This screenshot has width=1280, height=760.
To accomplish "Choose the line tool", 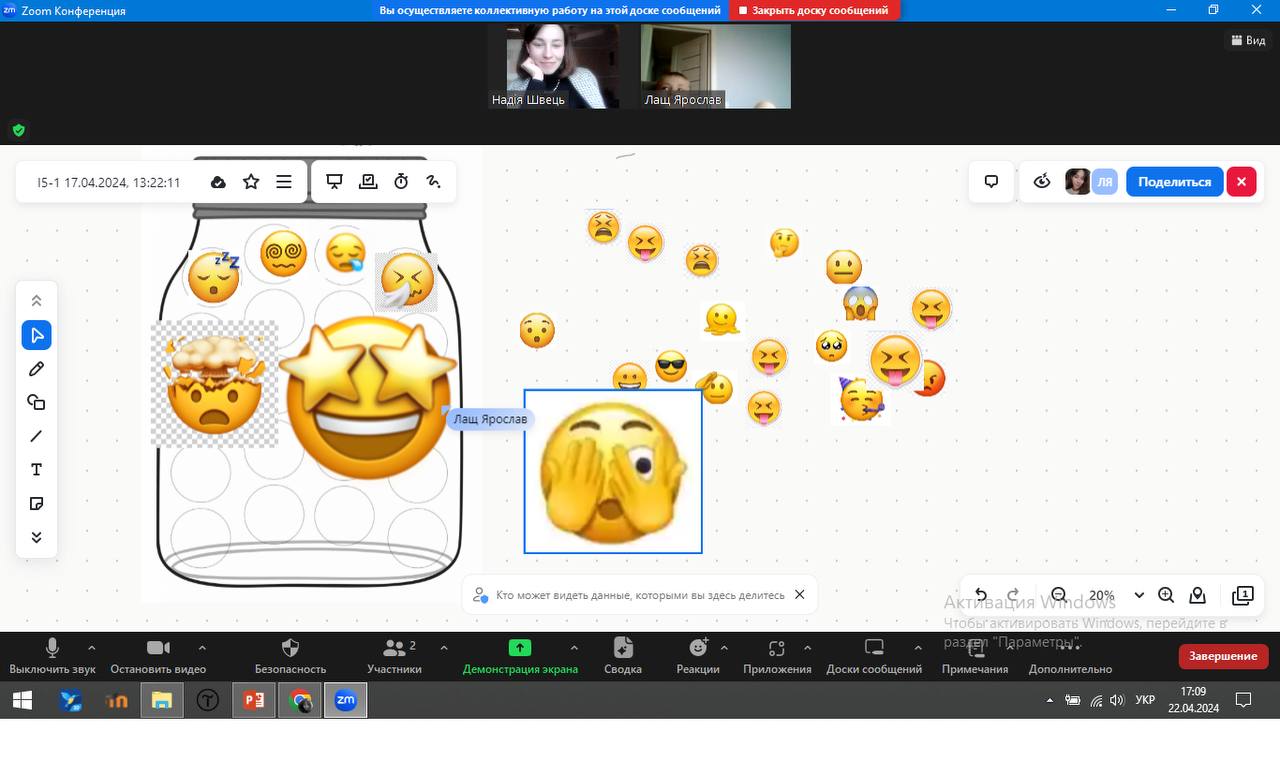I will click(36, 436).
